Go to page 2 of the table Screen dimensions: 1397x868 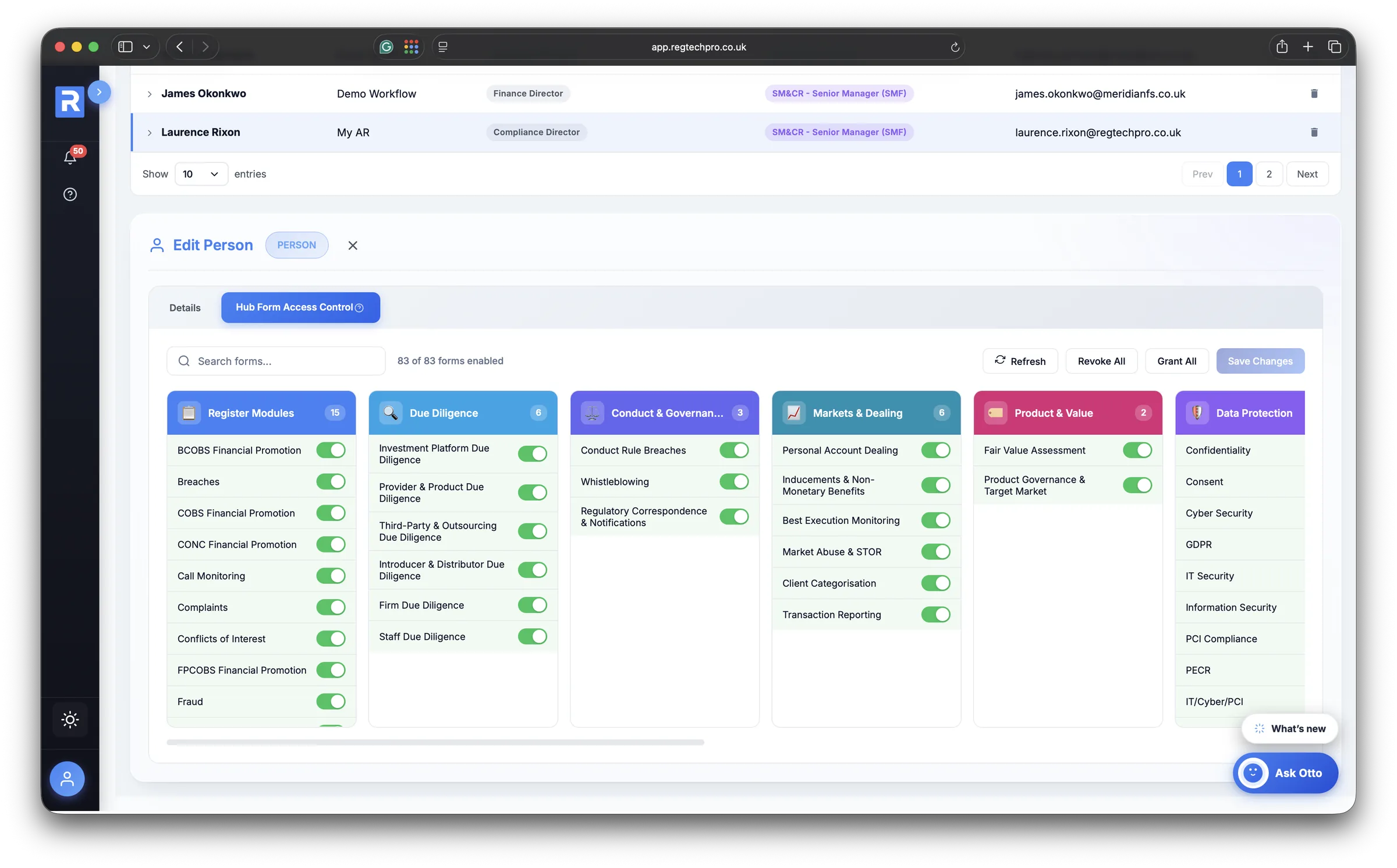tap(1269, 174)
